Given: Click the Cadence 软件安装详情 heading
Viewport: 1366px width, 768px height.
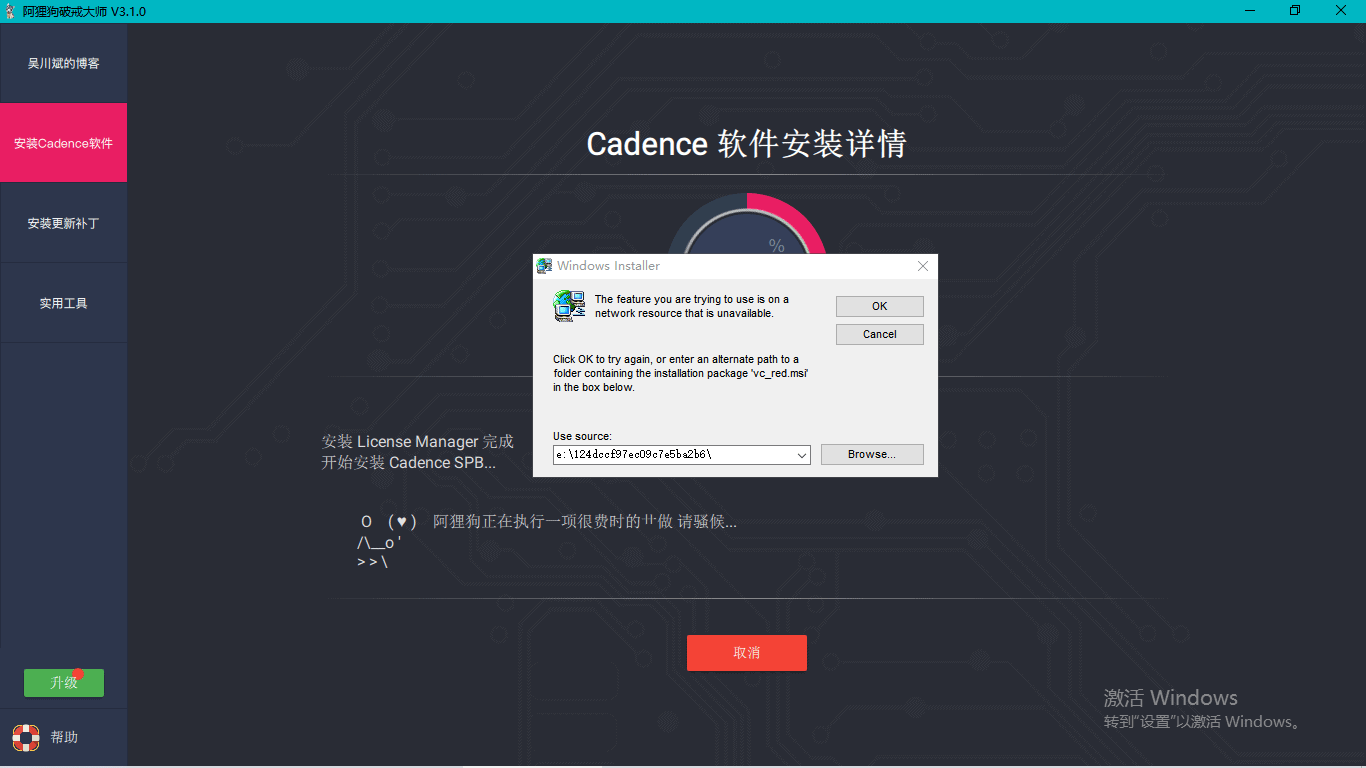Looking at the screenshot, I should tap(747, 143).
